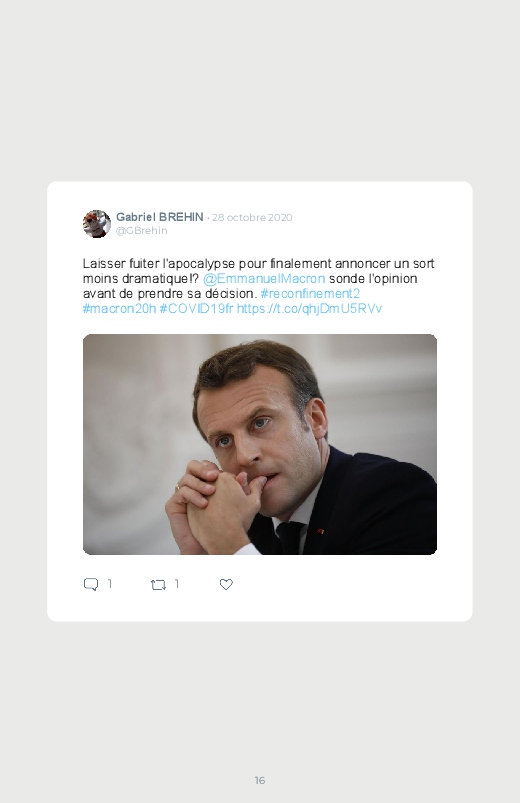This screenshot has height=803, width=520.
Task: Open Gabriel BREHIN's profile avatar
Action: pyautogui.click(x=97, y=224)
